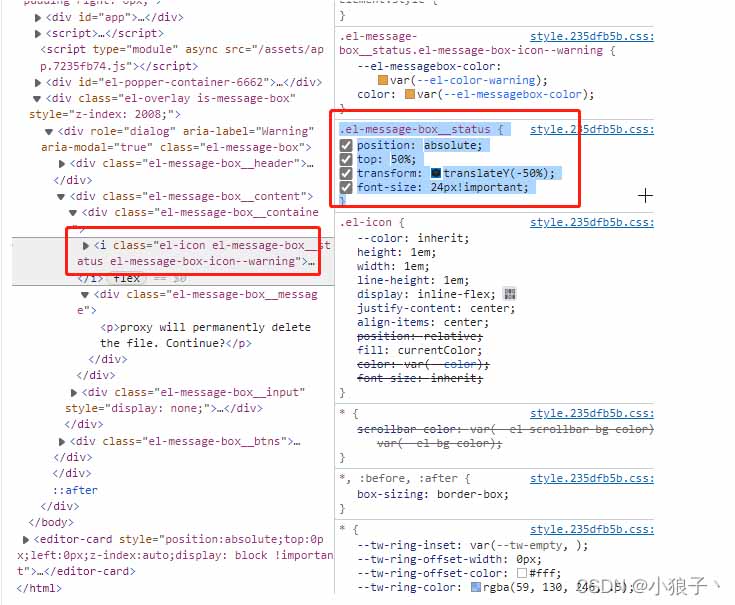Click the orange --el-color-warning swatch
Image resolution: width=735 pixels, height=605 pixels.
(382, 81)
